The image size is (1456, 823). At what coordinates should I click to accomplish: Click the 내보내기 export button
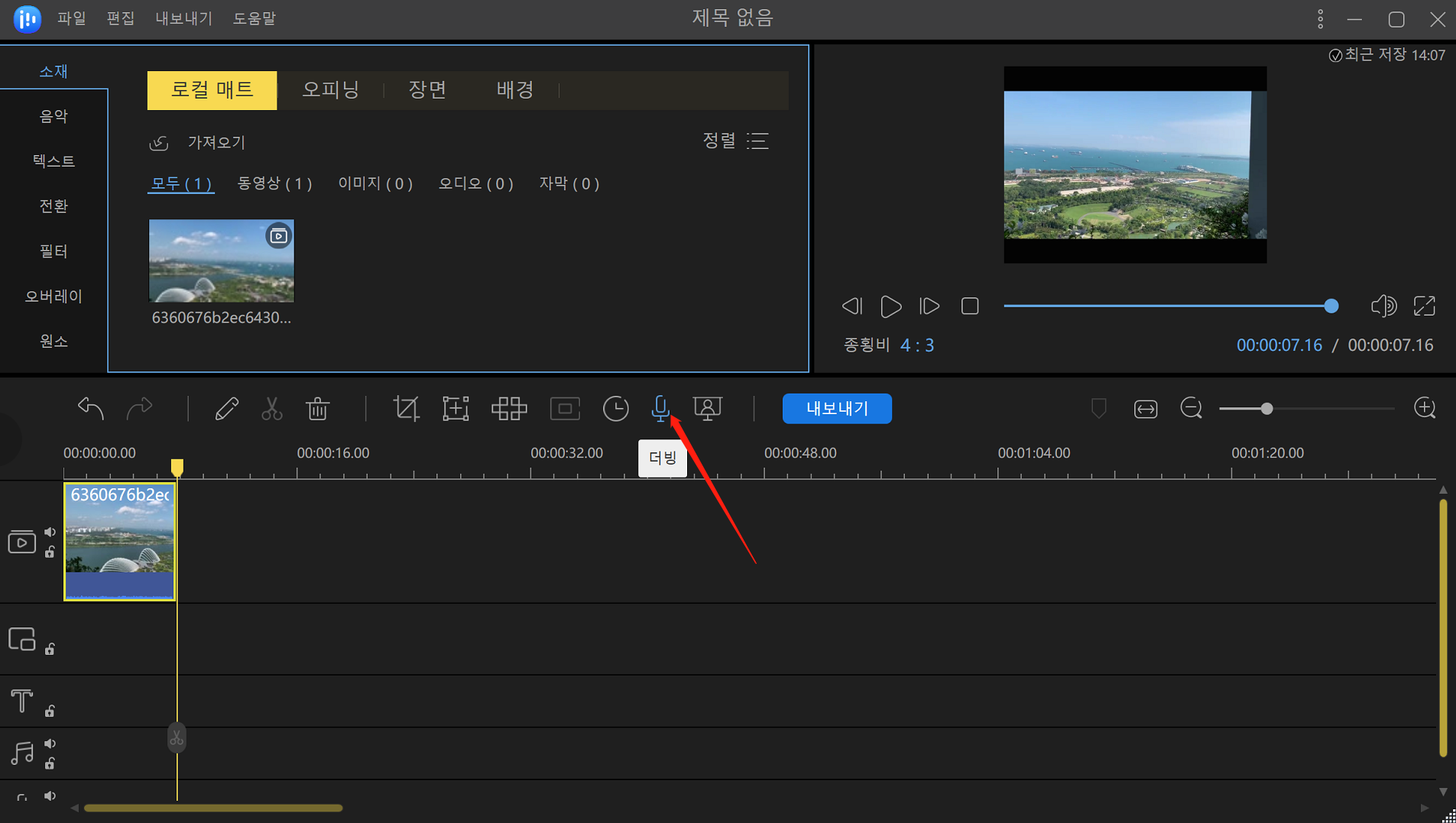point(836,409)
